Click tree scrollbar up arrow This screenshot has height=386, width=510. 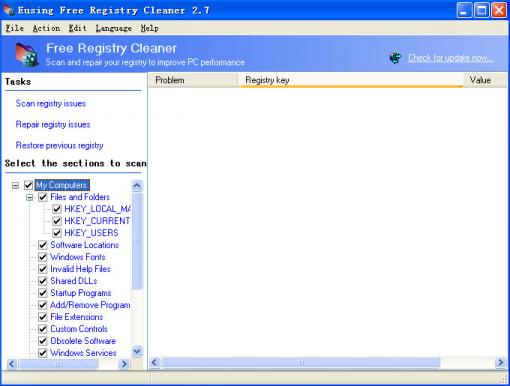(137, 186)
